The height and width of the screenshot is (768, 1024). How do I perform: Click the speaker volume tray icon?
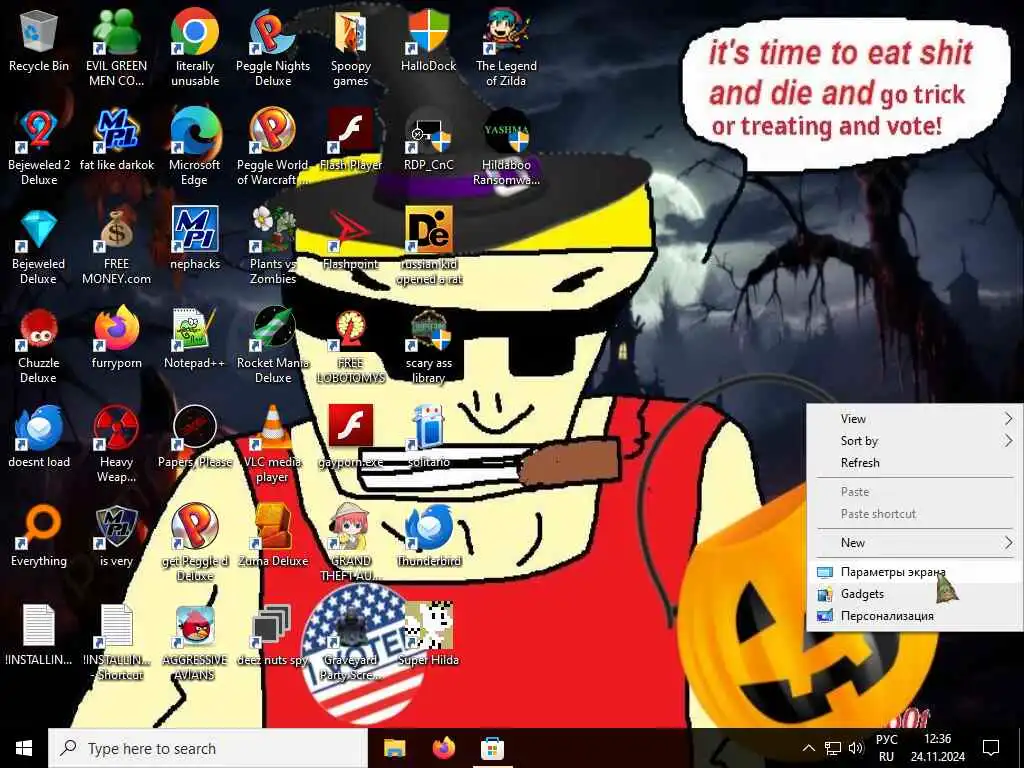pos(856,748)
